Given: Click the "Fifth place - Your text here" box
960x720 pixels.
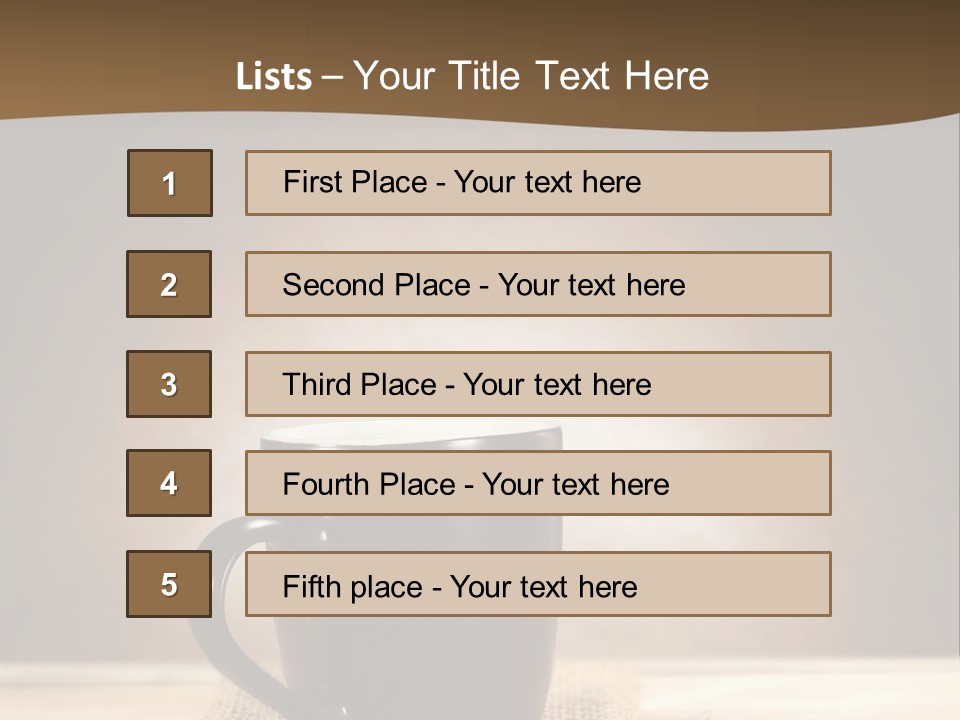Looking at the screenshot, I should pos(538,584).
